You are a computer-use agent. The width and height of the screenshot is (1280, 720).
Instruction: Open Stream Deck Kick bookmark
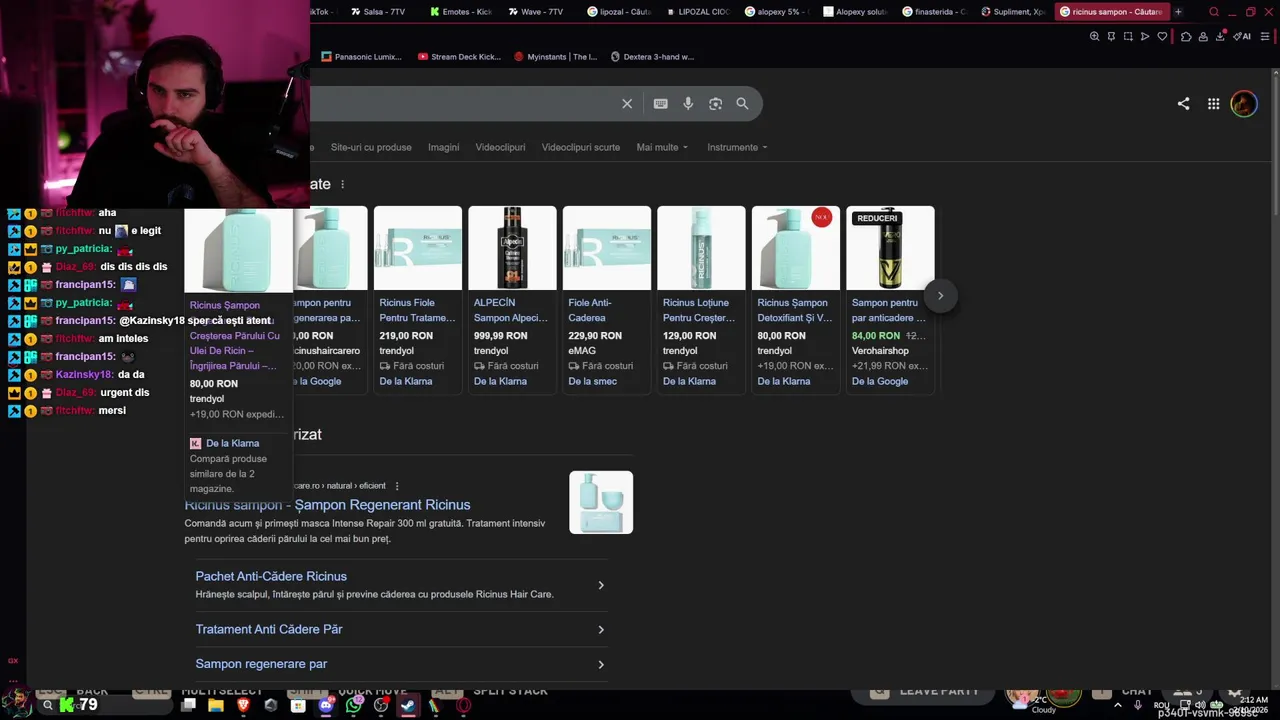(459, 57)
